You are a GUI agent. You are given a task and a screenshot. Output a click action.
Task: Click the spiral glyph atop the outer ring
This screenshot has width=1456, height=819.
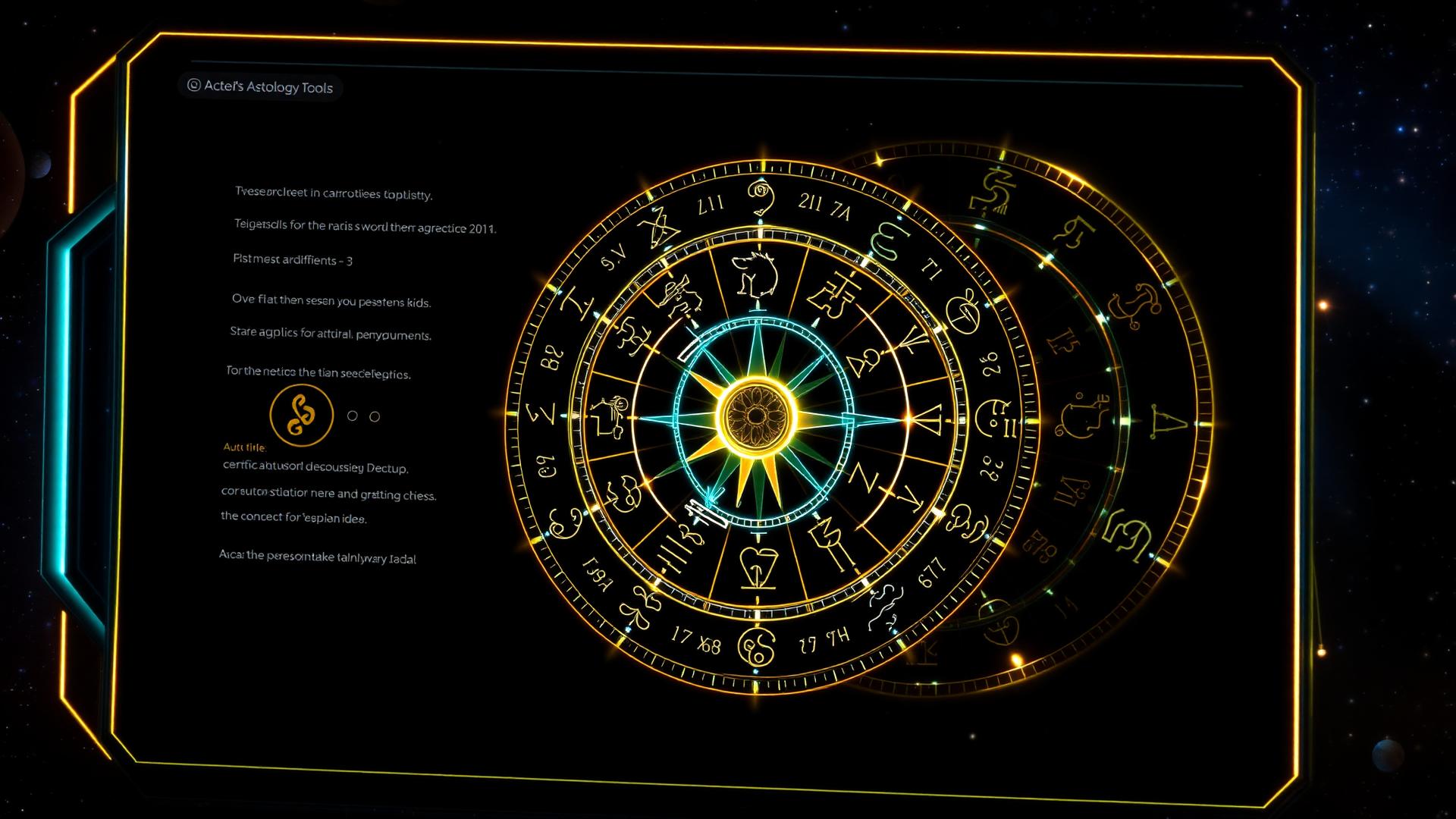[761, 196]
